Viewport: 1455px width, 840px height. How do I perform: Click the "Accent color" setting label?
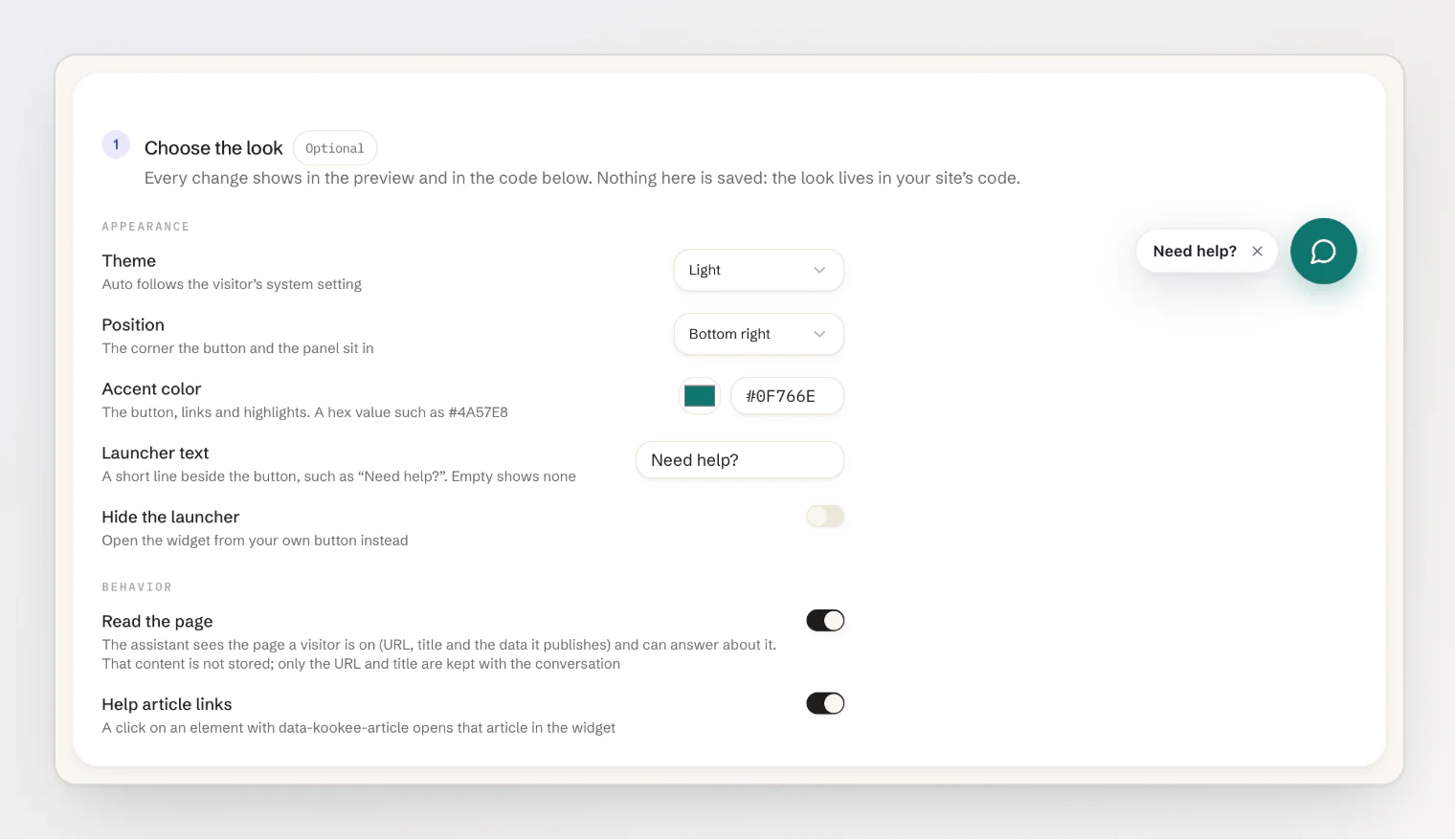[x=151, y=389]
